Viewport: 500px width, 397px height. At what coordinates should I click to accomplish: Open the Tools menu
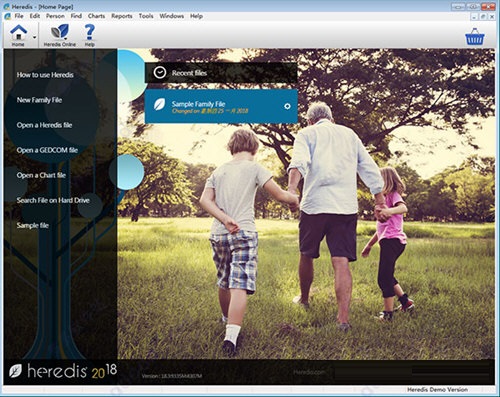pyautogui.click(x=146, y=16)
